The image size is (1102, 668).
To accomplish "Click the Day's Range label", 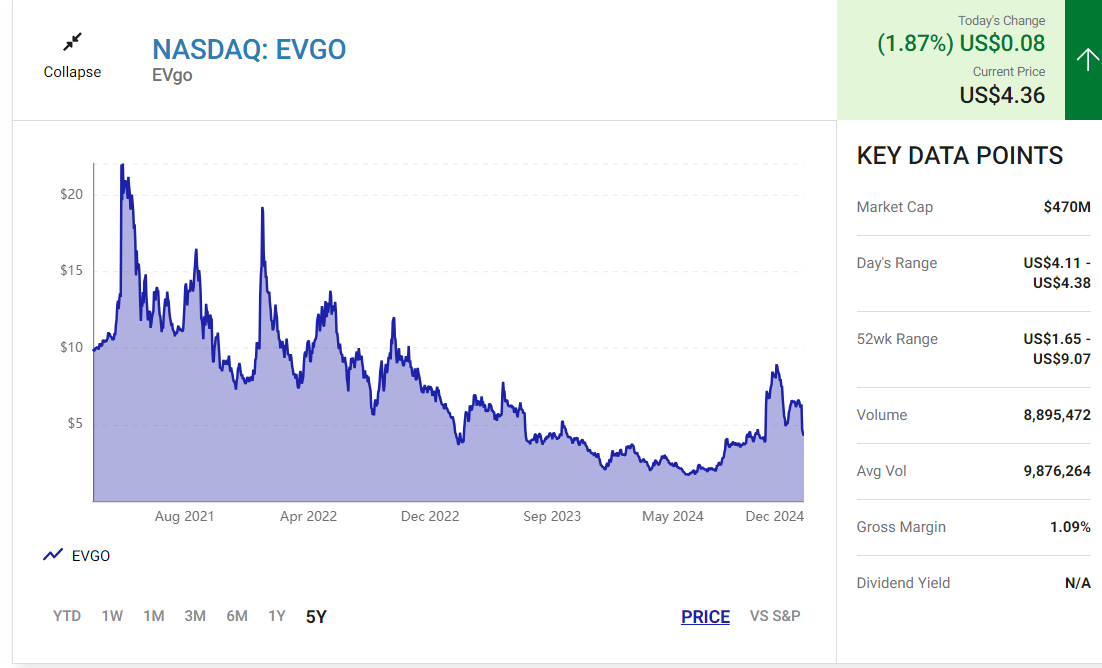I will (x=897, y=263).
